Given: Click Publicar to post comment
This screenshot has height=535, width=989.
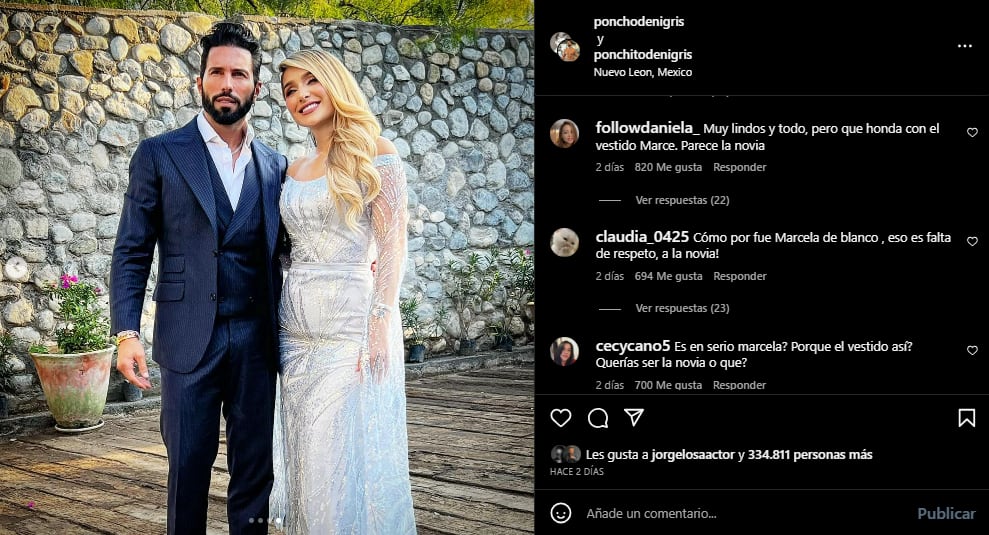Looking at the screenshot, I should pos(946,513).
